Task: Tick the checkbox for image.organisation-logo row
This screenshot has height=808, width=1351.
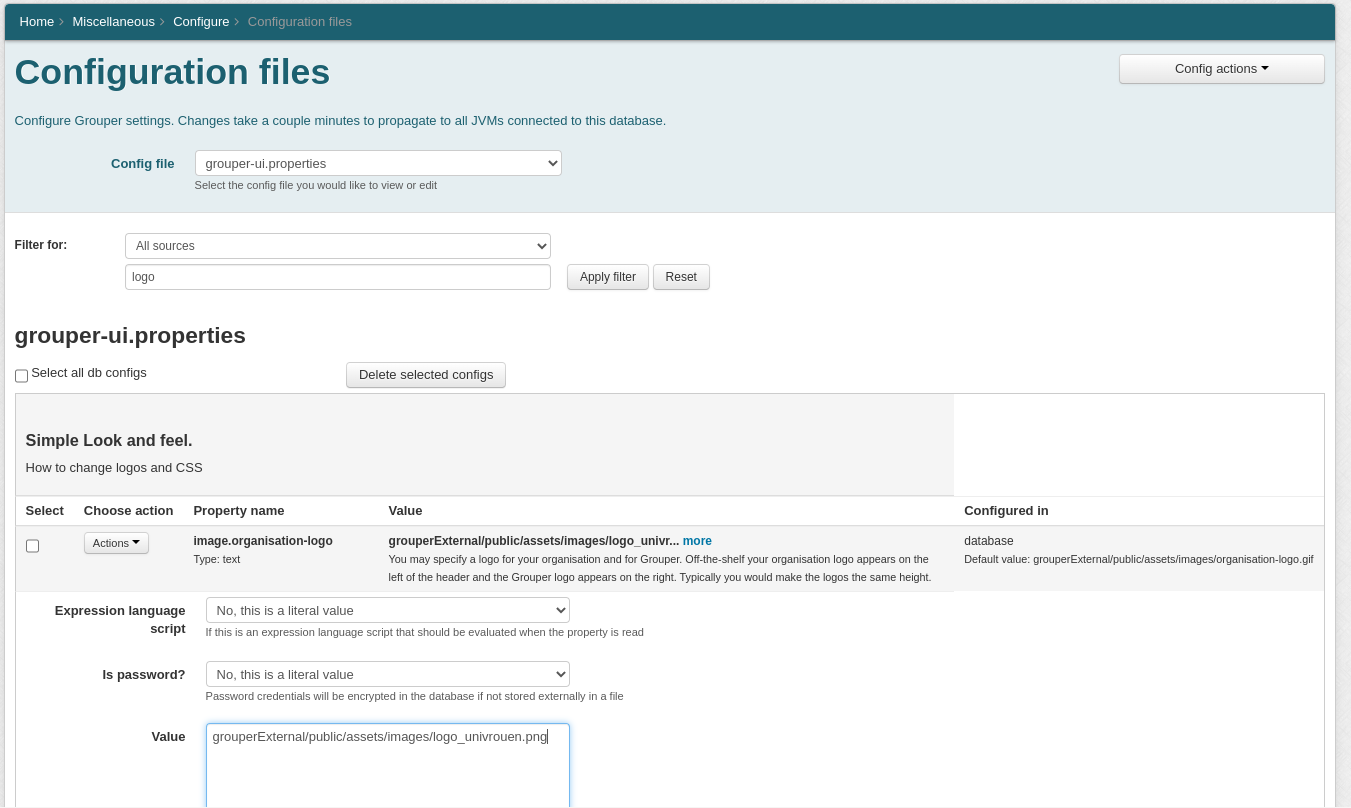Action: pyautogui.click(x=33, y=546)
